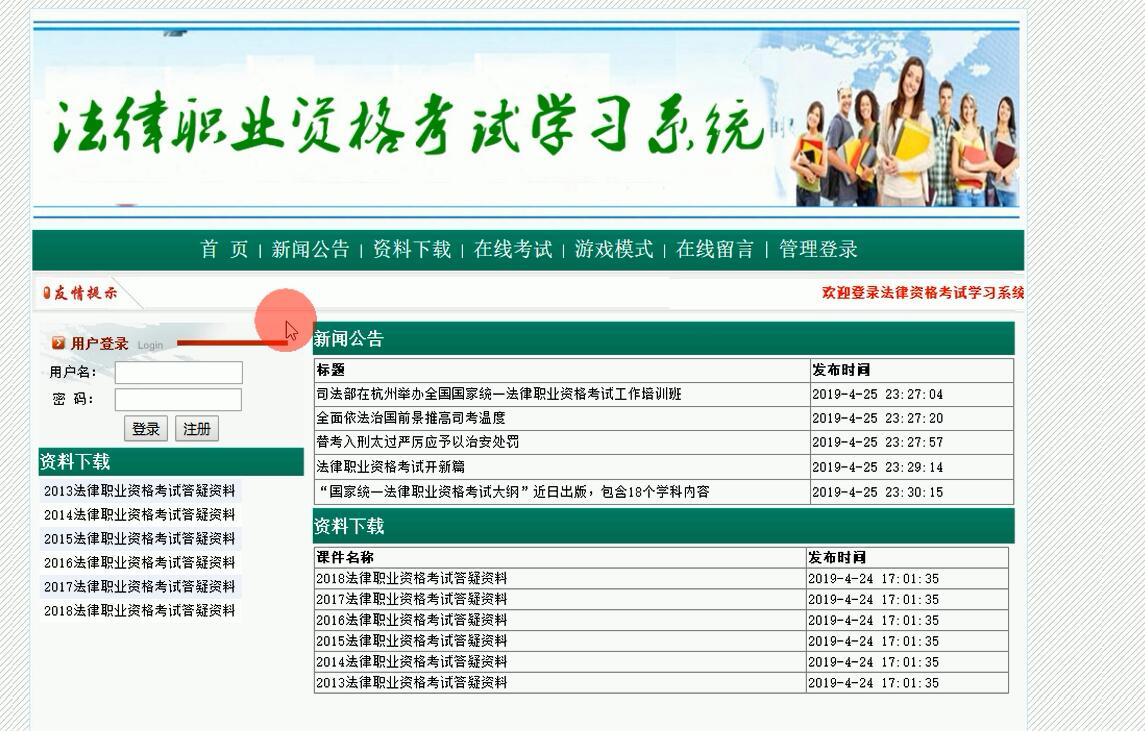Open sidebar link 2013法律职业资格考试答疑资料

pyautogui.click(x=140, y=491)
